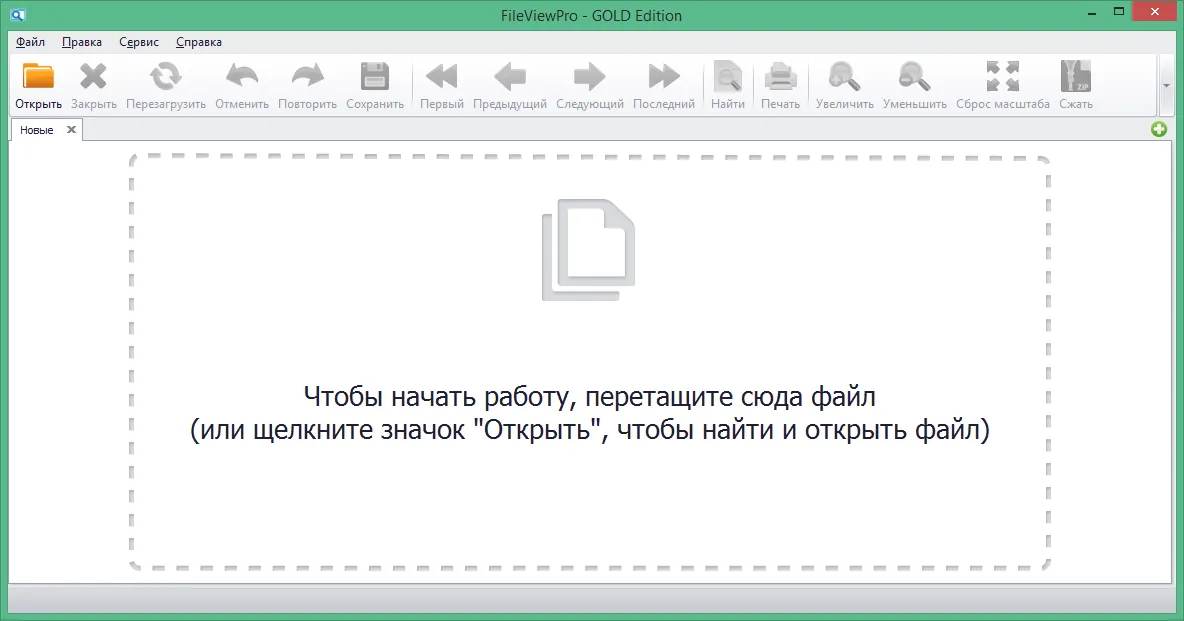Open the Файл menu
This screenshot has width=1184, height=621.
(30, 42)
